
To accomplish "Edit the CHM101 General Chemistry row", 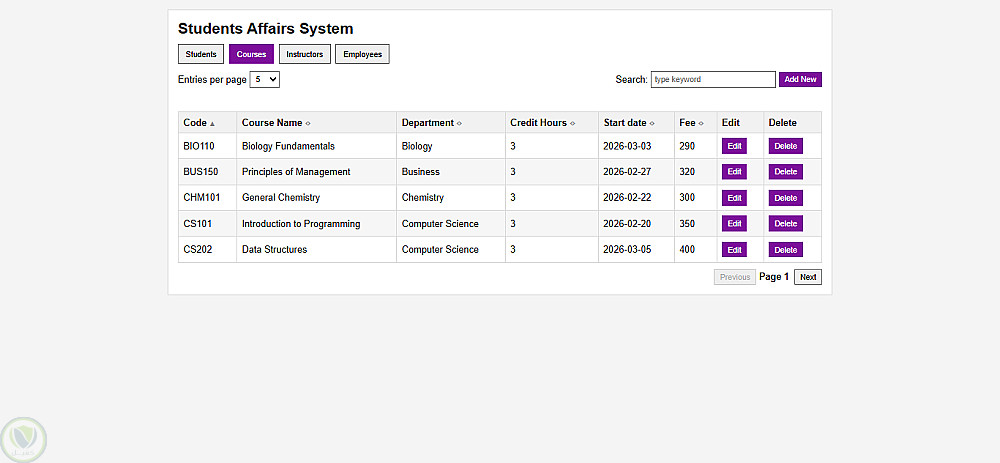I will tap(734, 198).
